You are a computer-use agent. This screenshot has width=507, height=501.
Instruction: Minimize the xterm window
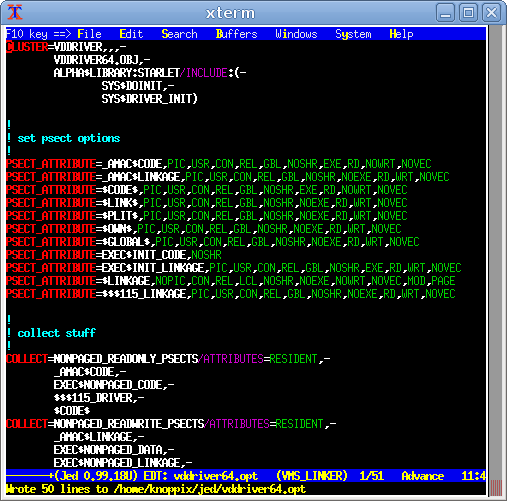(x=446, y=13)
